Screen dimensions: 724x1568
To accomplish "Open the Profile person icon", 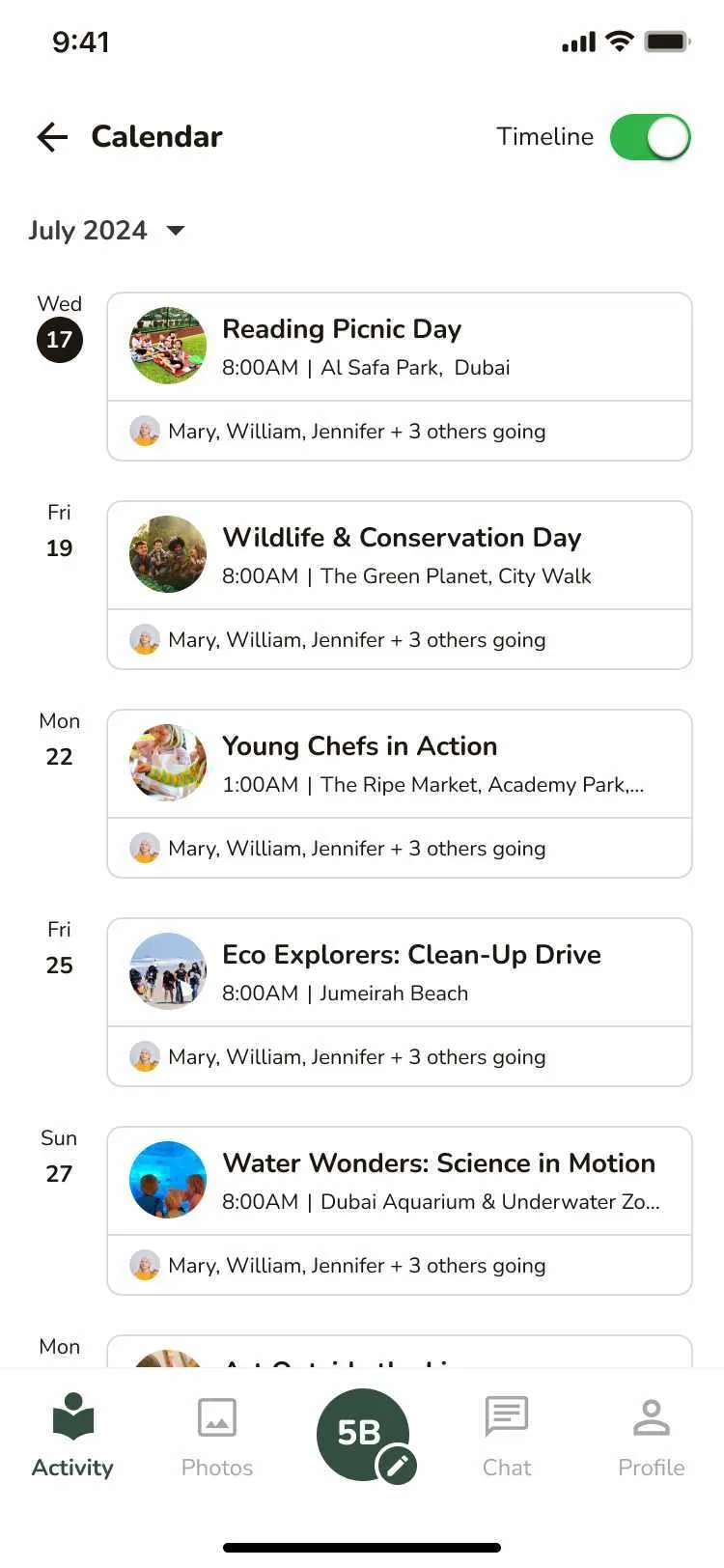I will click(652, 1417).
